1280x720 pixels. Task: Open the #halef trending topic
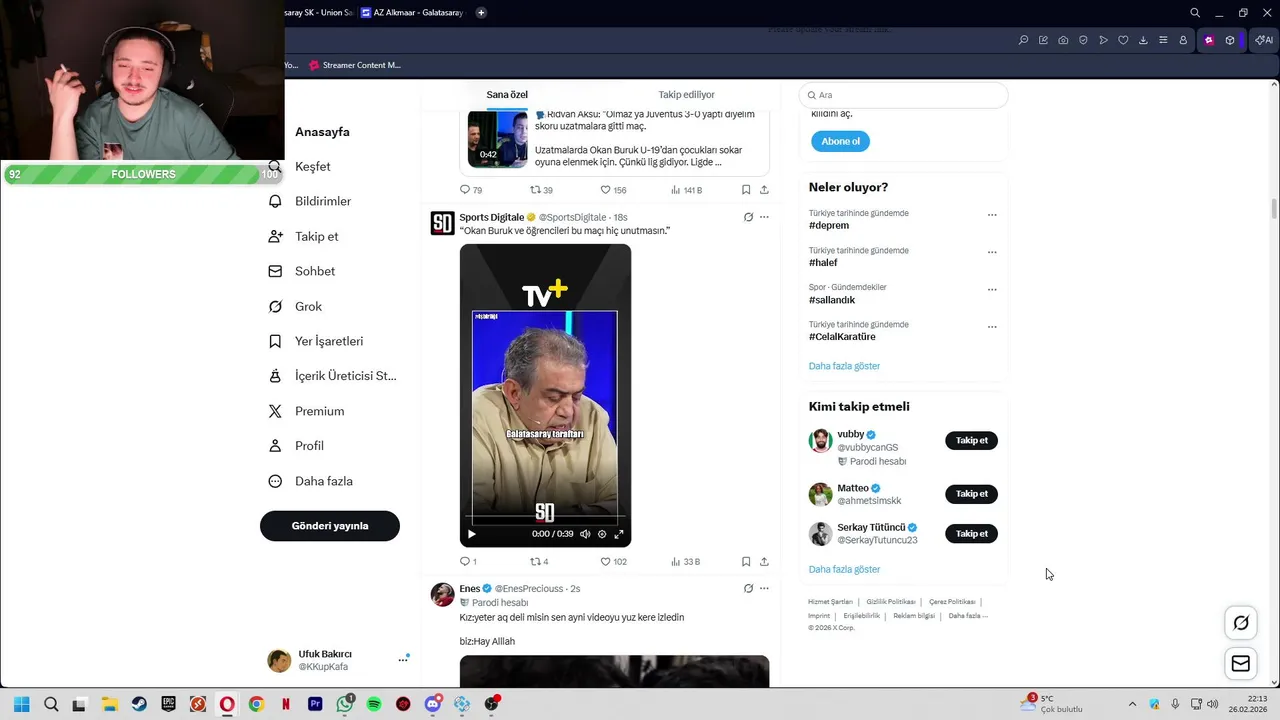click(823, 263)
